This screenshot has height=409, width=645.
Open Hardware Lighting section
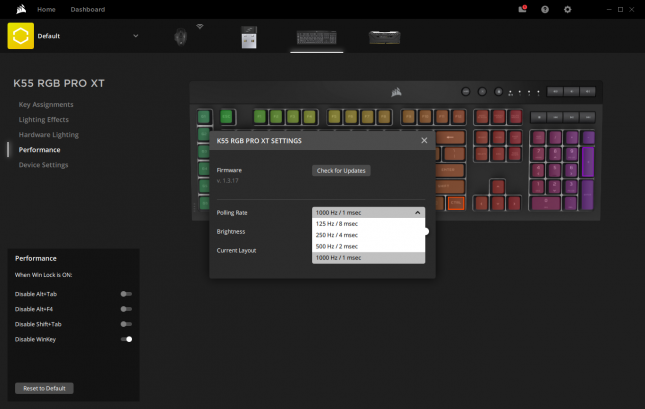[49, 135]
